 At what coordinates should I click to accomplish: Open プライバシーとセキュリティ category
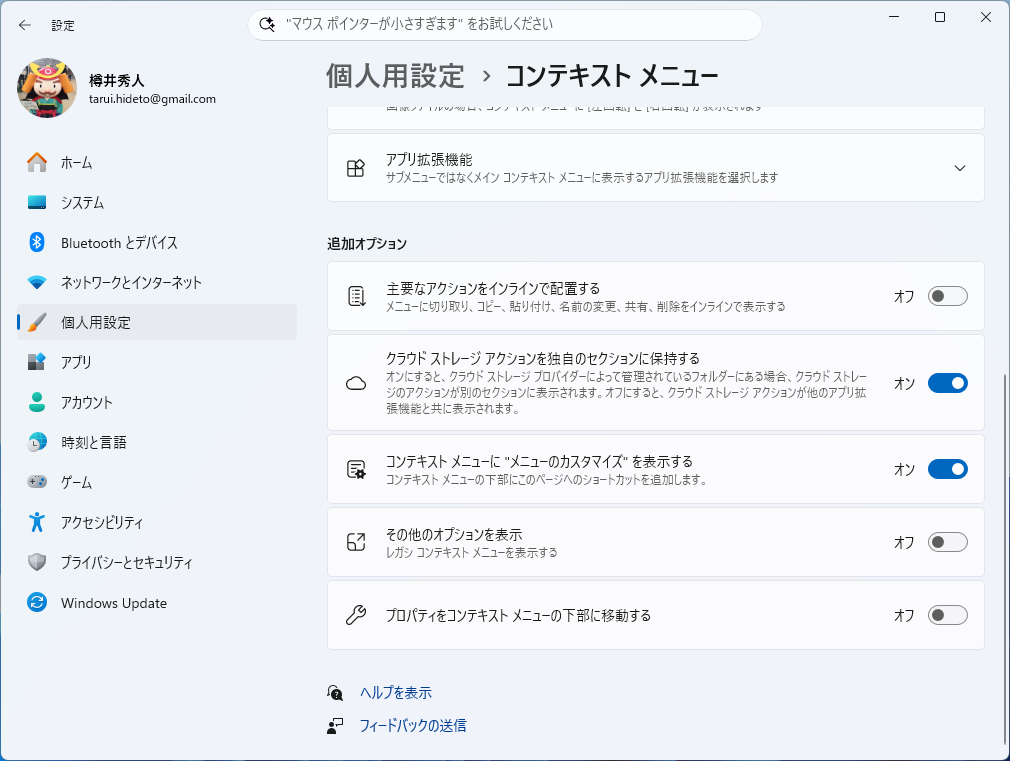[x=157, y=562]
